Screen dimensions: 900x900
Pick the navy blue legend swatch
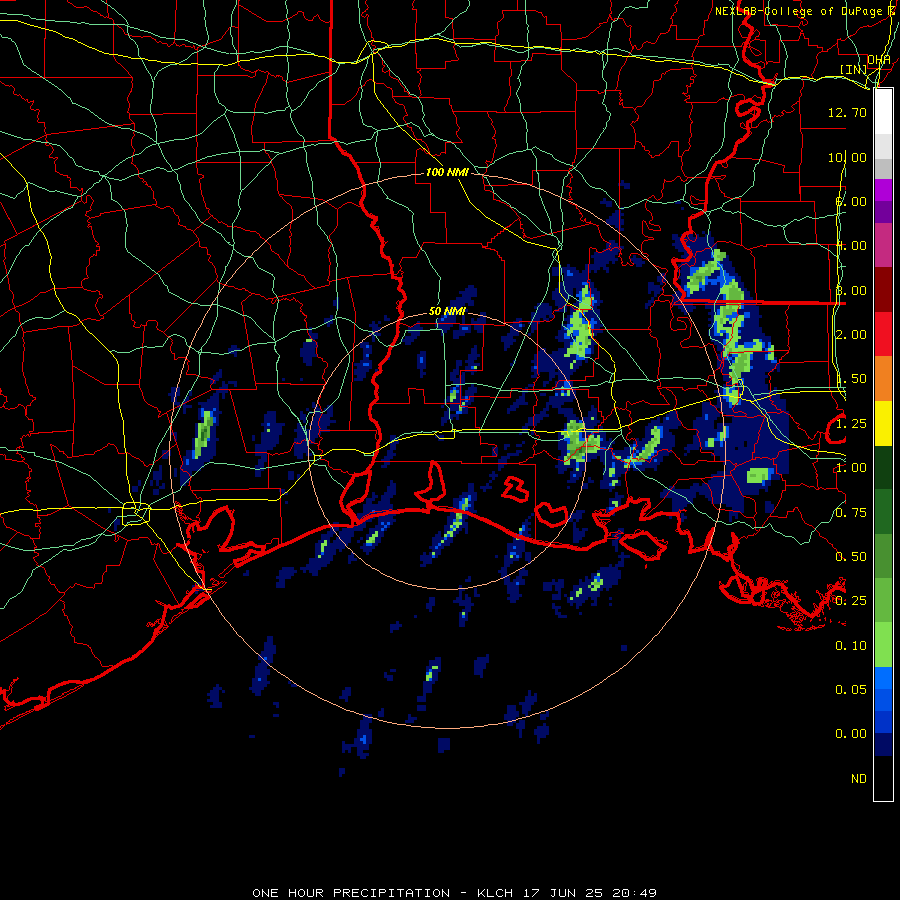883,744
